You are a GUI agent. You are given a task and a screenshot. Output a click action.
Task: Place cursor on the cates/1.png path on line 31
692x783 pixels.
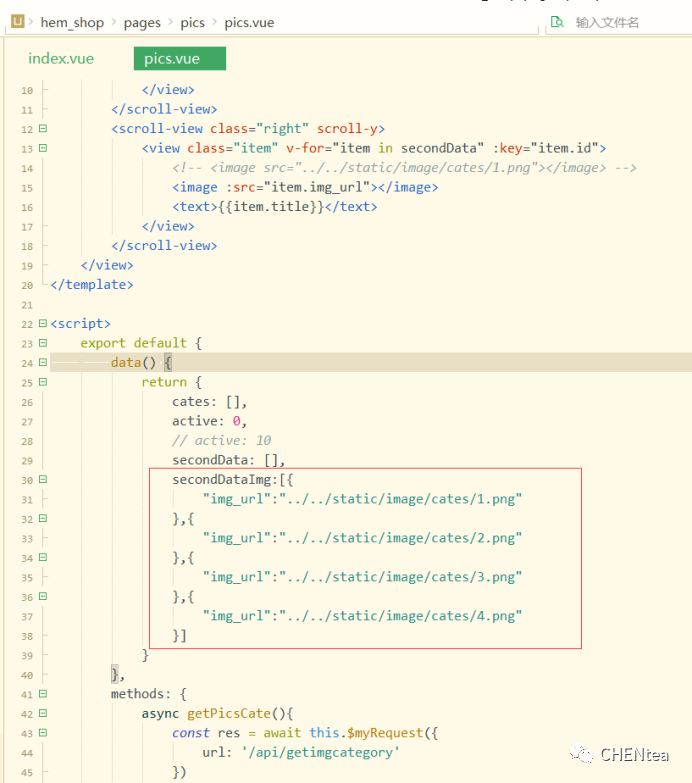click(402, 499)
